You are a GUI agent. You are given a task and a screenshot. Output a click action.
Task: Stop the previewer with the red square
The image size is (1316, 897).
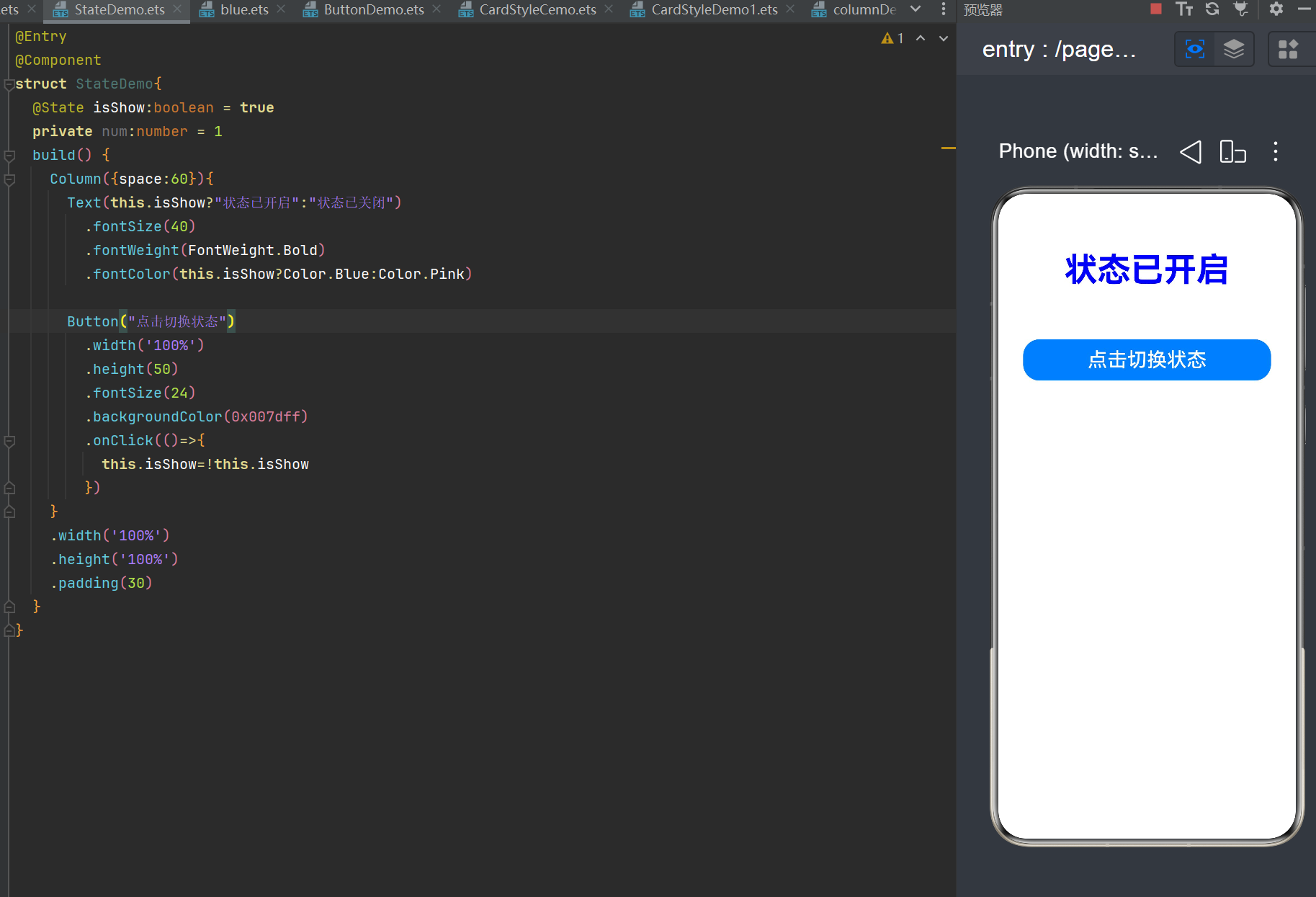(x=1156, y=9)
